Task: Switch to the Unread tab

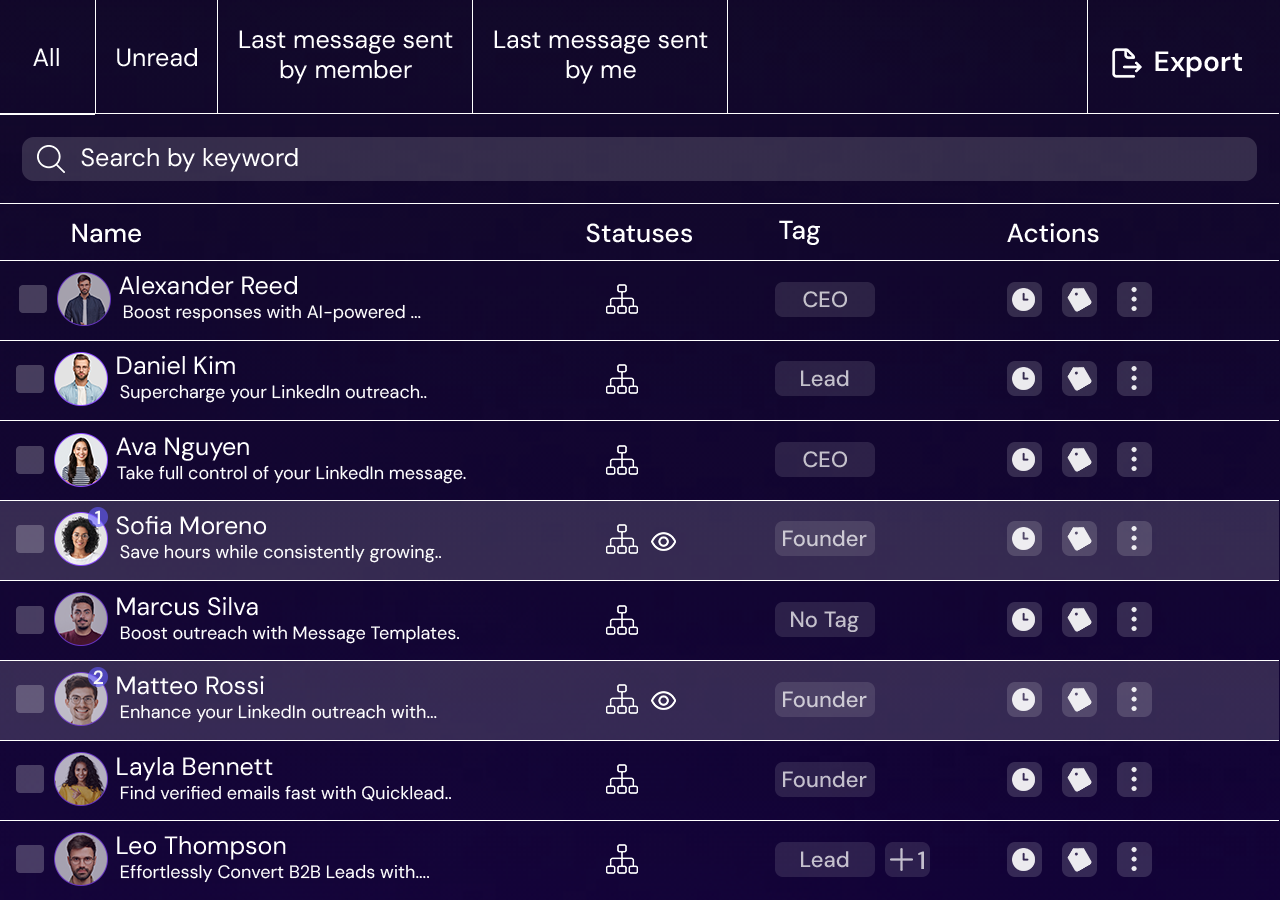Action: tap(157, 58)
